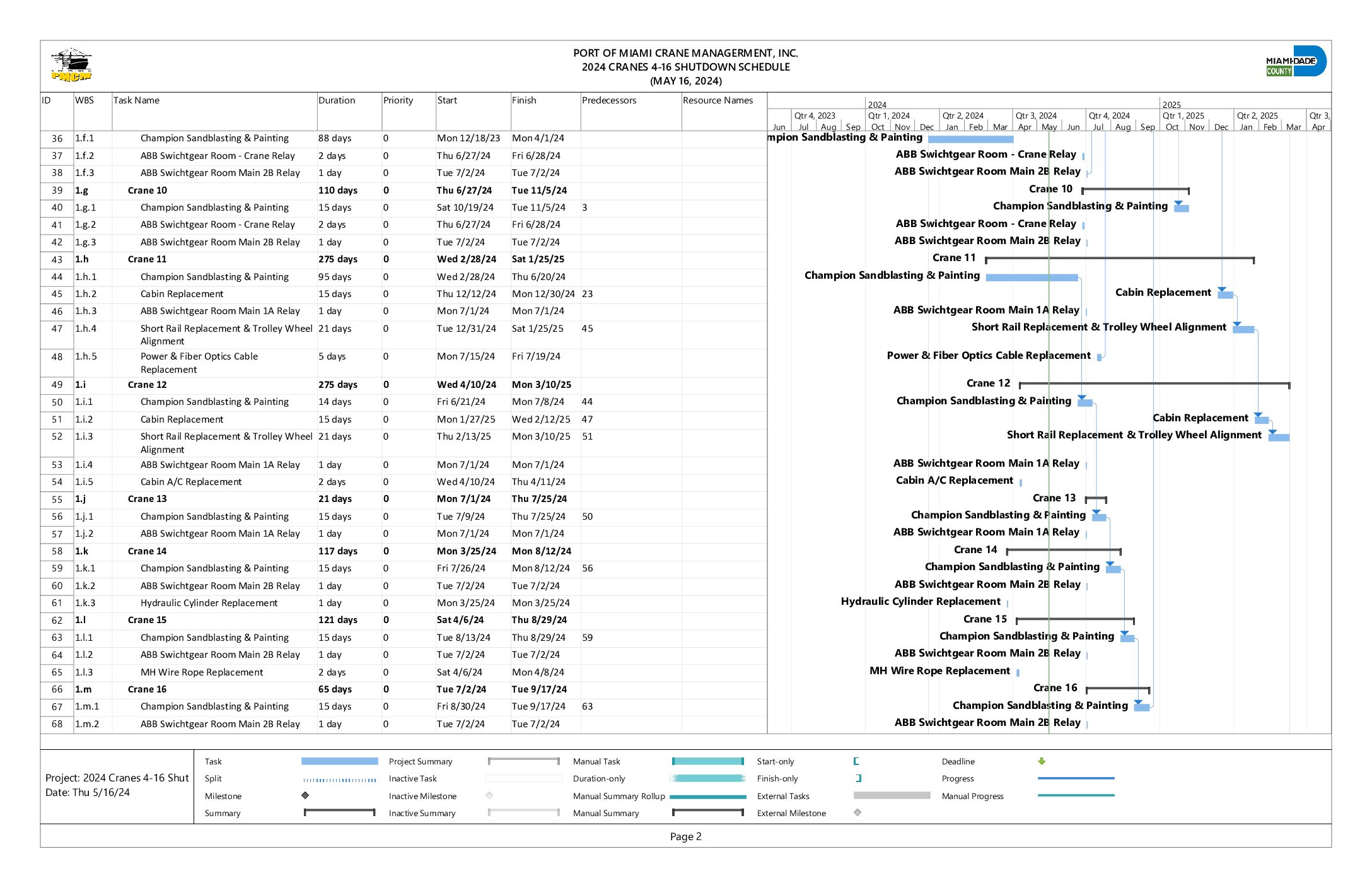
Task: Click the Qtr 3, 2024 timescale header
Action: (1049, 115)
